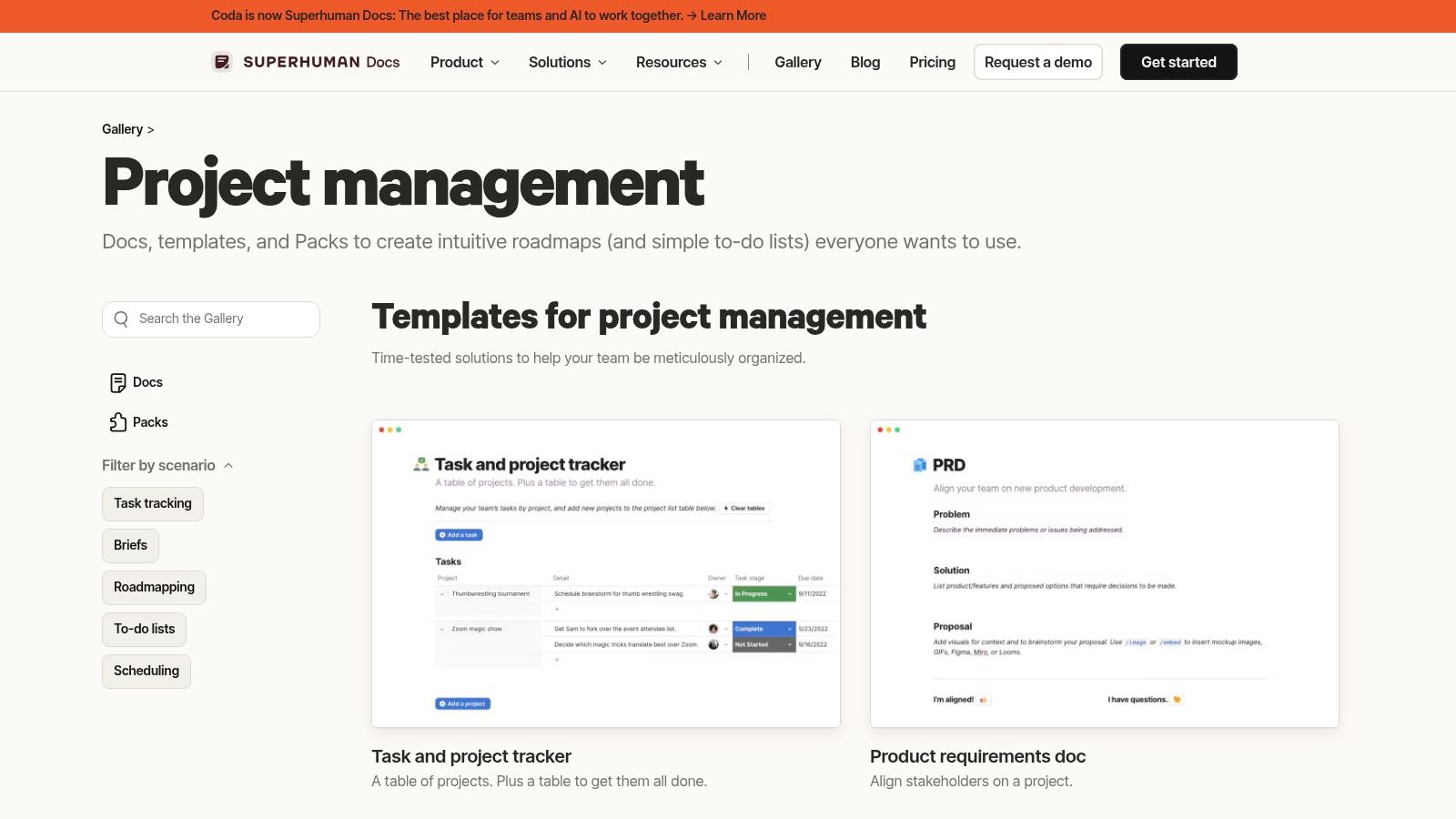Screen dimensions: 1456x819
Task: Filter by Task tracking scenario
Action: pos(153,503)
